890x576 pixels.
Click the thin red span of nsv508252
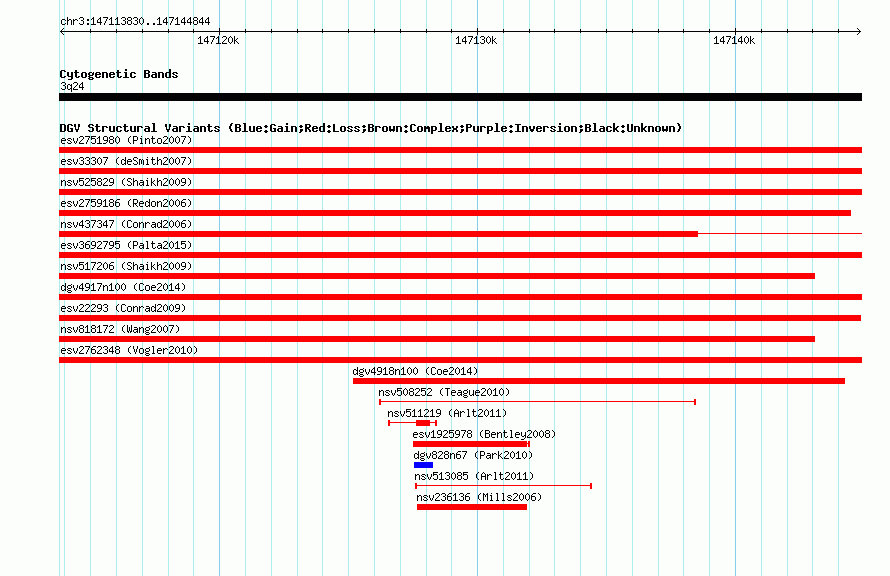(x=538, y=402)
